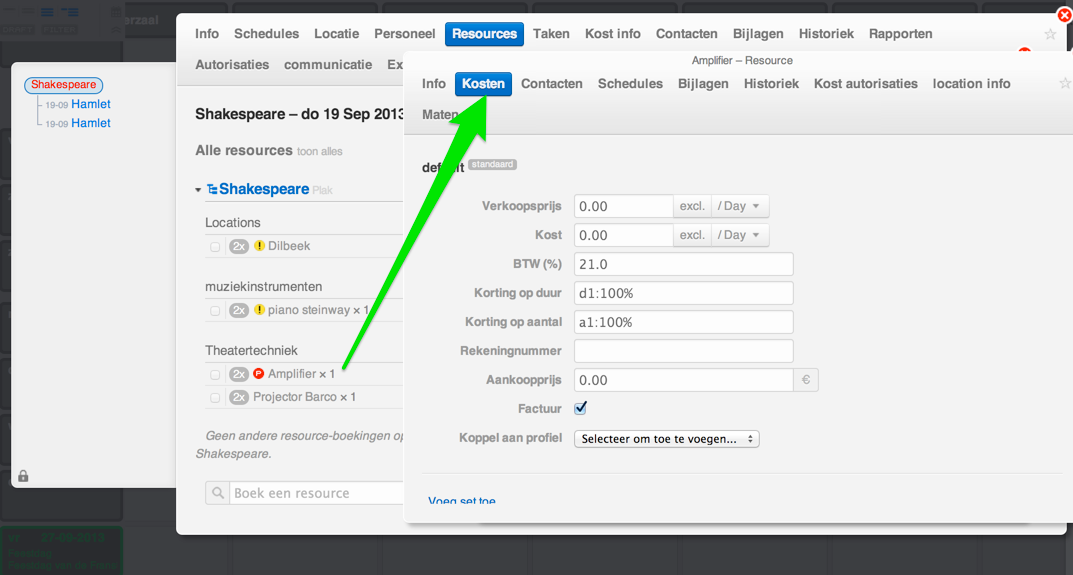Viewport: 1073px width, 575px height.
Task: Click the Hamlet link in the tree
Action: point(90,104)
